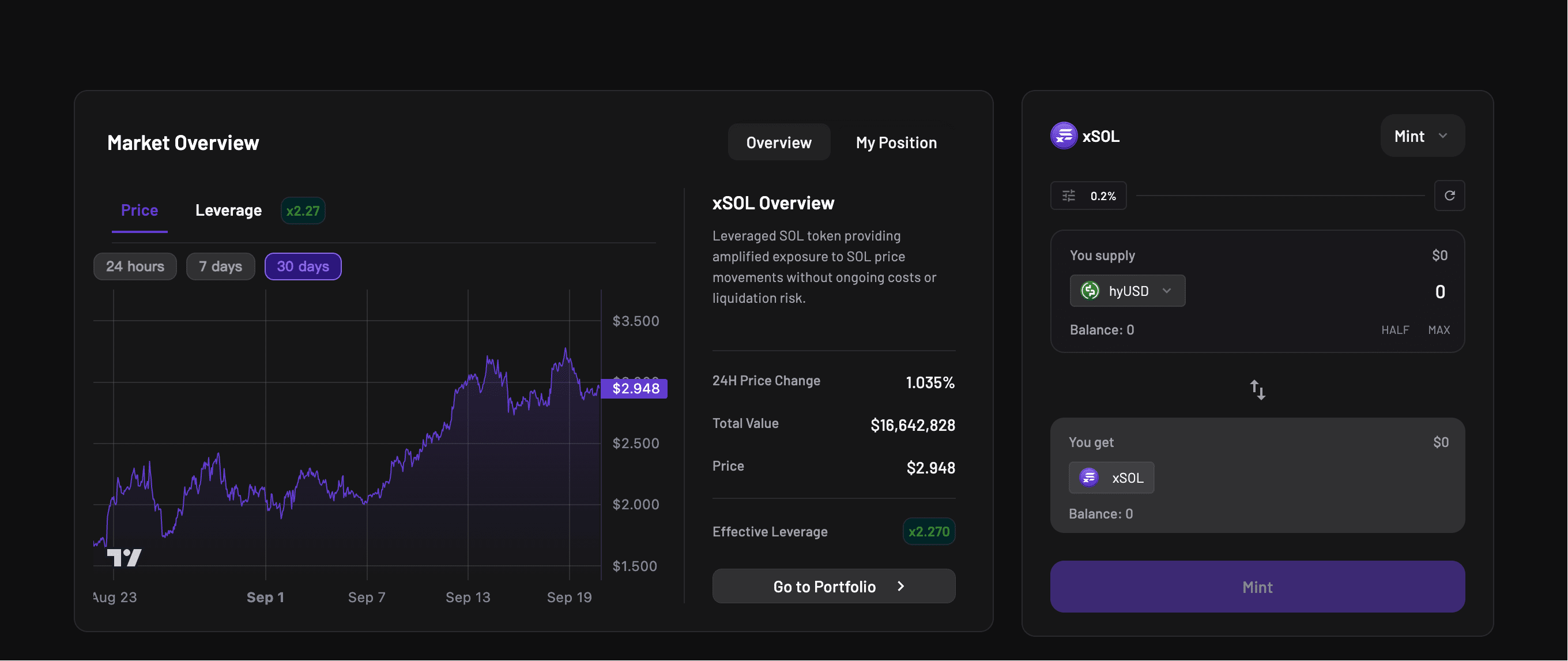Click the swap direction arrows icon
This screenshot has width=1568, height=661.
click(x=1257, y=390)
